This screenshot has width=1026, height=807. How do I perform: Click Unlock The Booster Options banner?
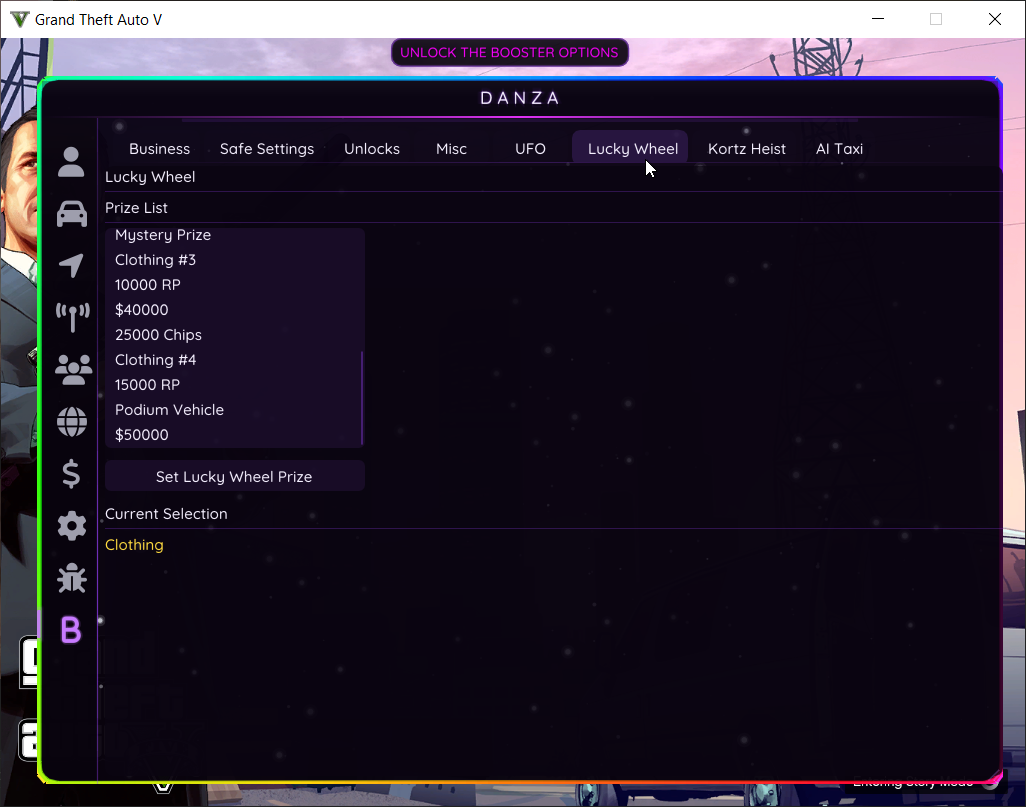click(510, 52)
